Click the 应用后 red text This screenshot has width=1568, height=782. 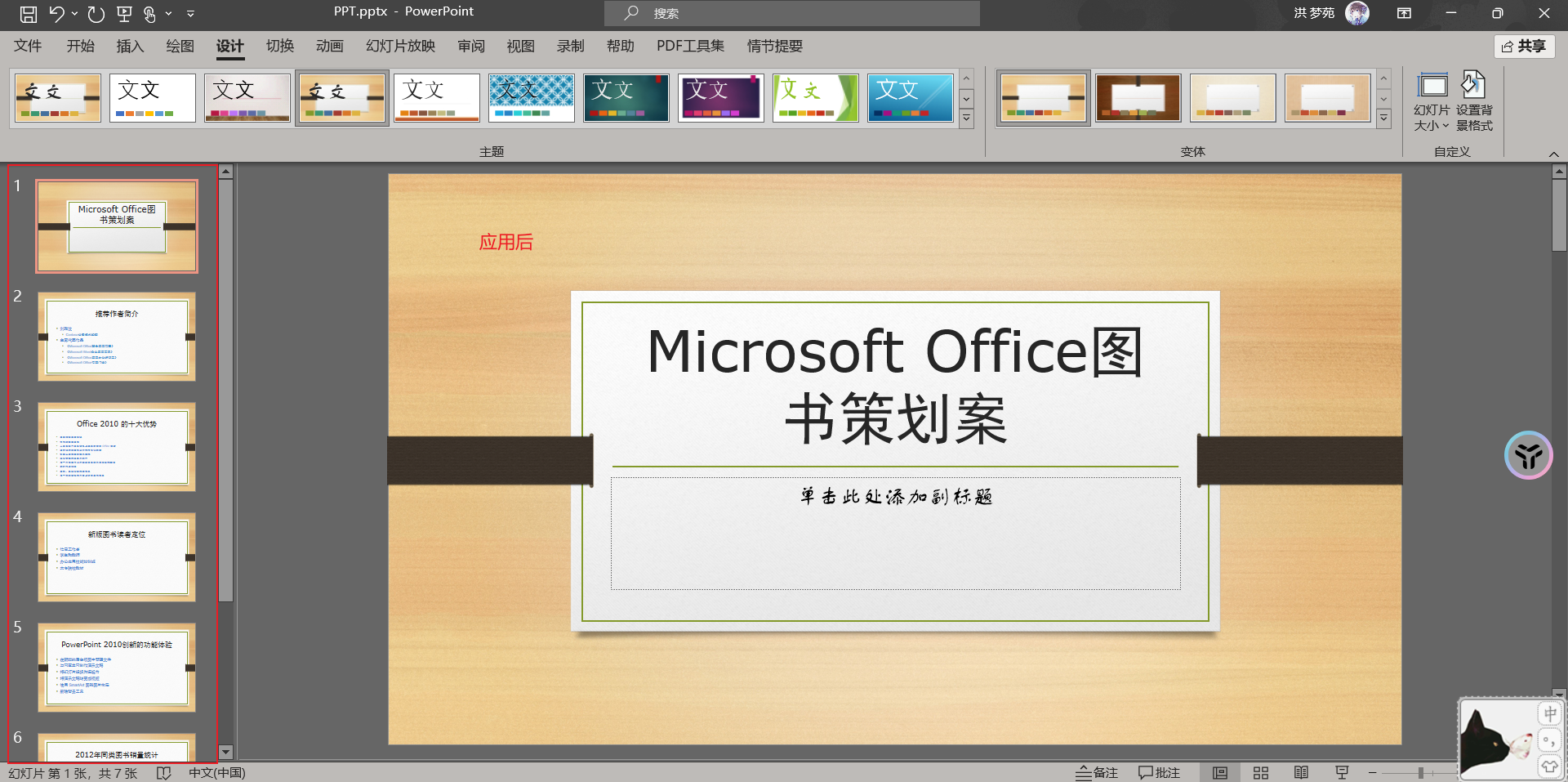pos(506,242)
